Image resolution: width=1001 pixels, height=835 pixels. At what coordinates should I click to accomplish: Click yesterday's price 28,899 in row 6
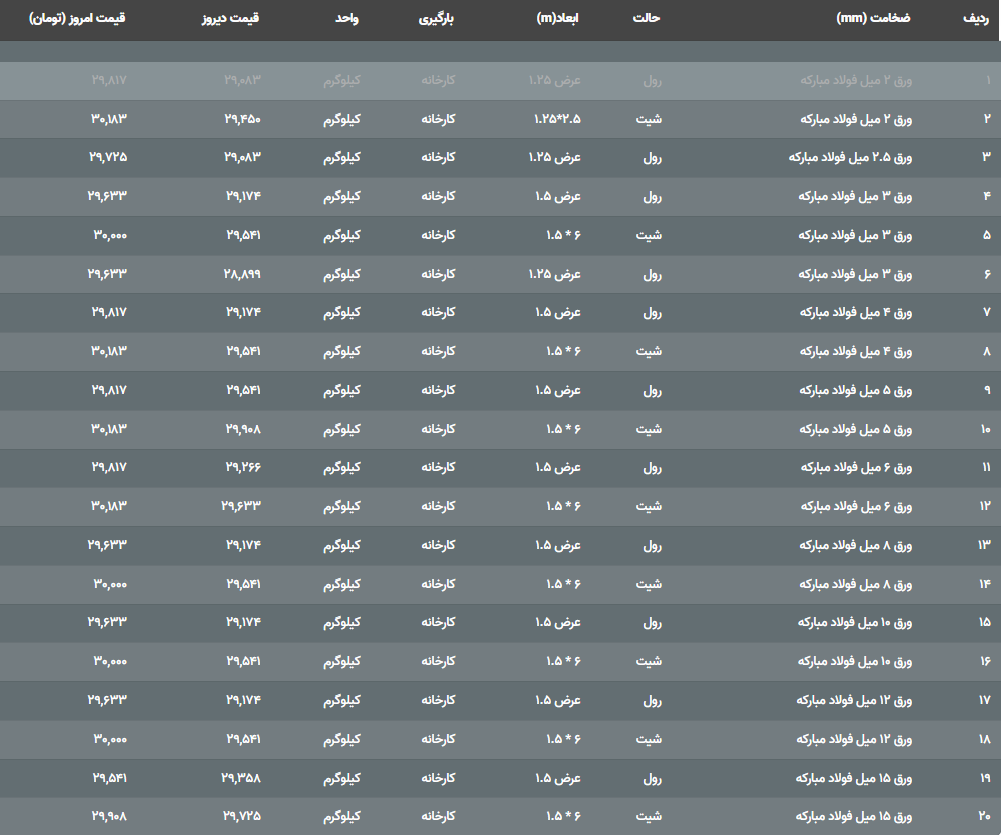tap(243, 273)
